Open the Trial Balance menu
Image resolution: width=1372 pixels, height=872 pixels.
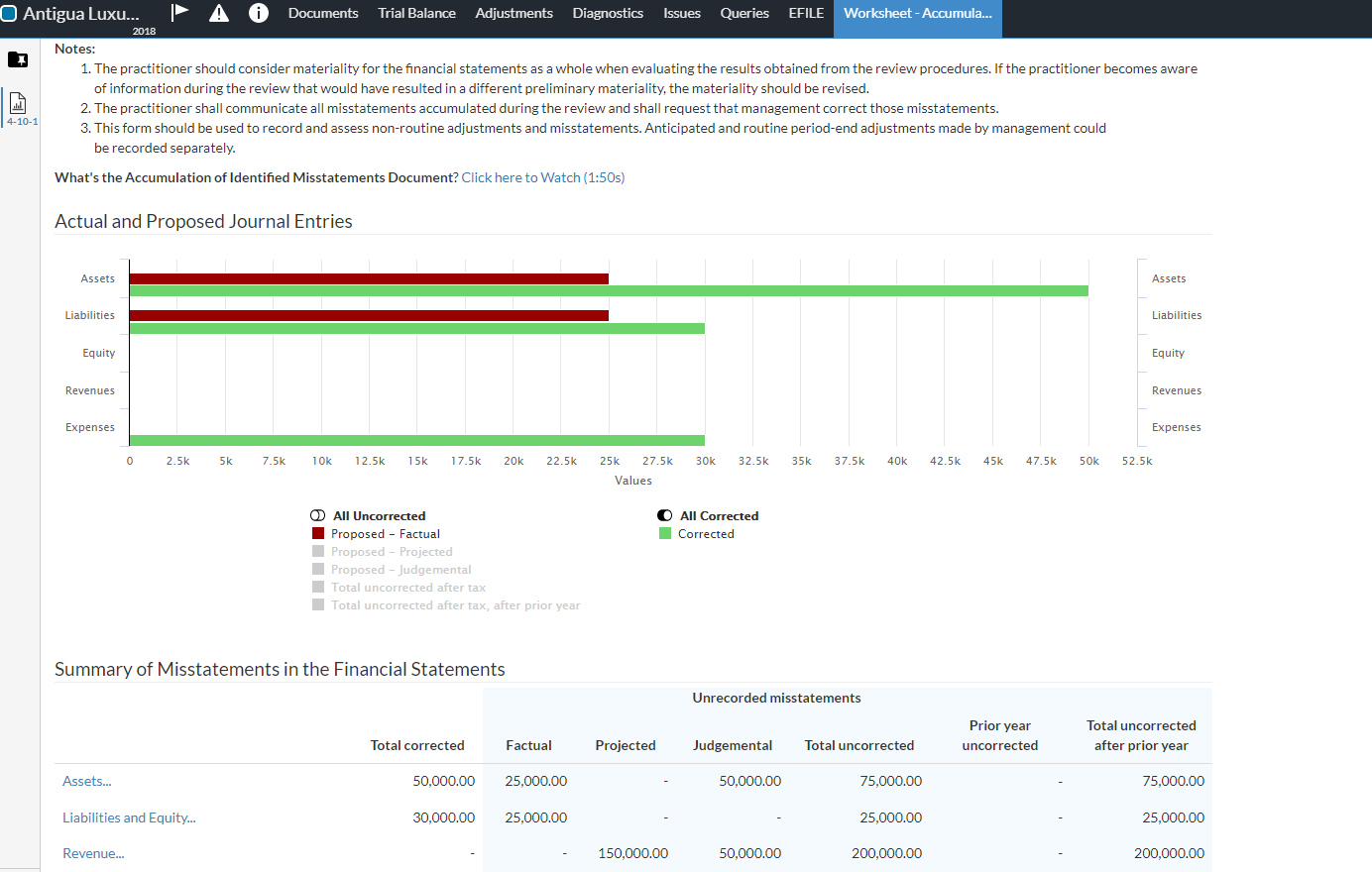416,13
